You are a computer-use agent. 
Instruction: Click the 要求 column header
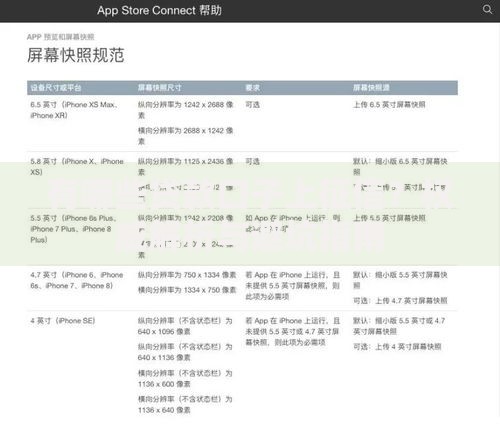[x=252, y=88]
